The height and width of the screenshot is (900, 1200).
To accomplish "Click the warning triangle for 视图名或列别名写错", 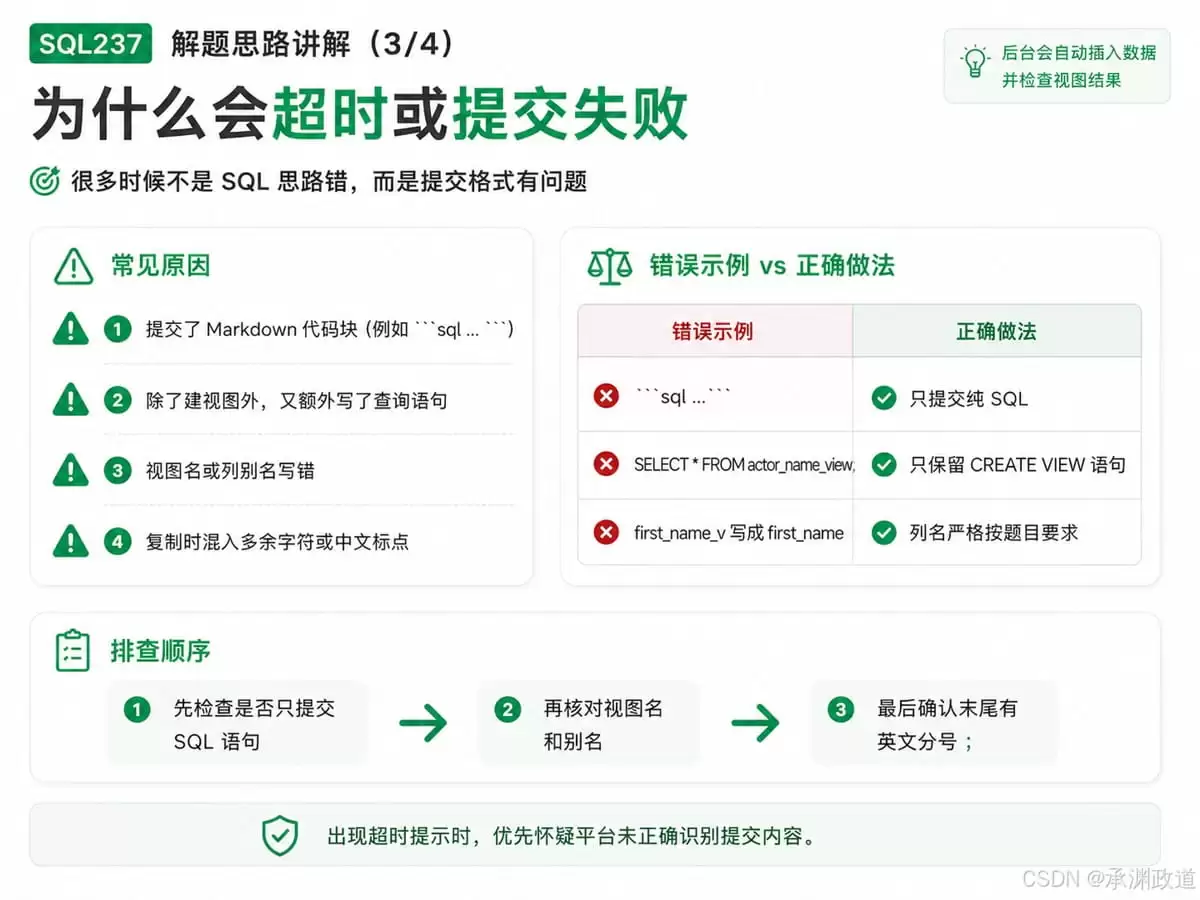I will [x=70, y=470].
